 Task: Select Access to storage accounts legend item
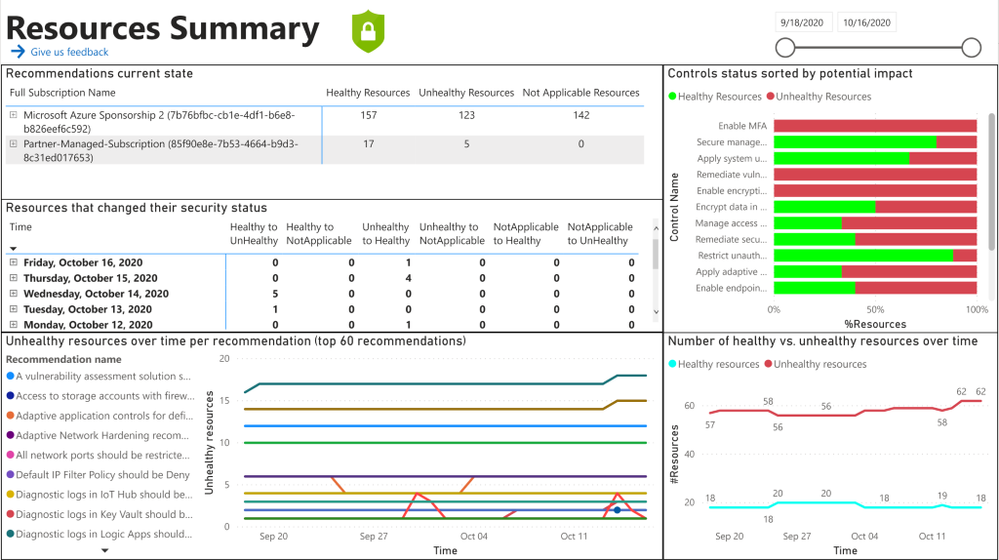[x=100, y=396]
